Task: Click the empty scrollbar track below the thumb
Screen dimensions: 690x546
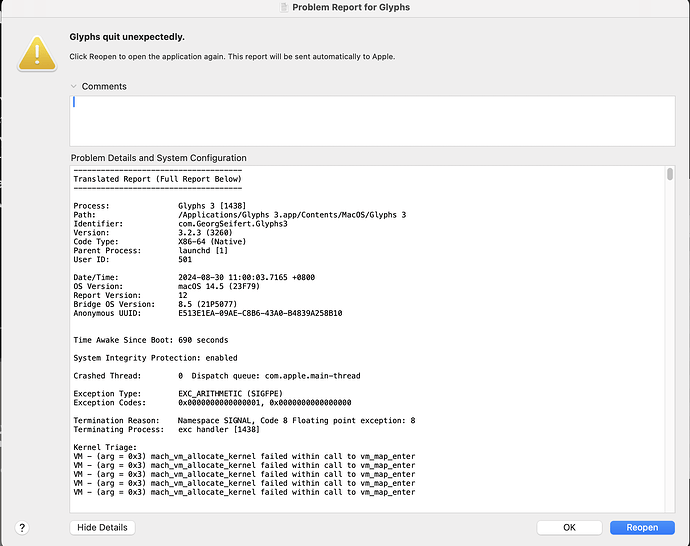Action: click(x=669, y=350)
